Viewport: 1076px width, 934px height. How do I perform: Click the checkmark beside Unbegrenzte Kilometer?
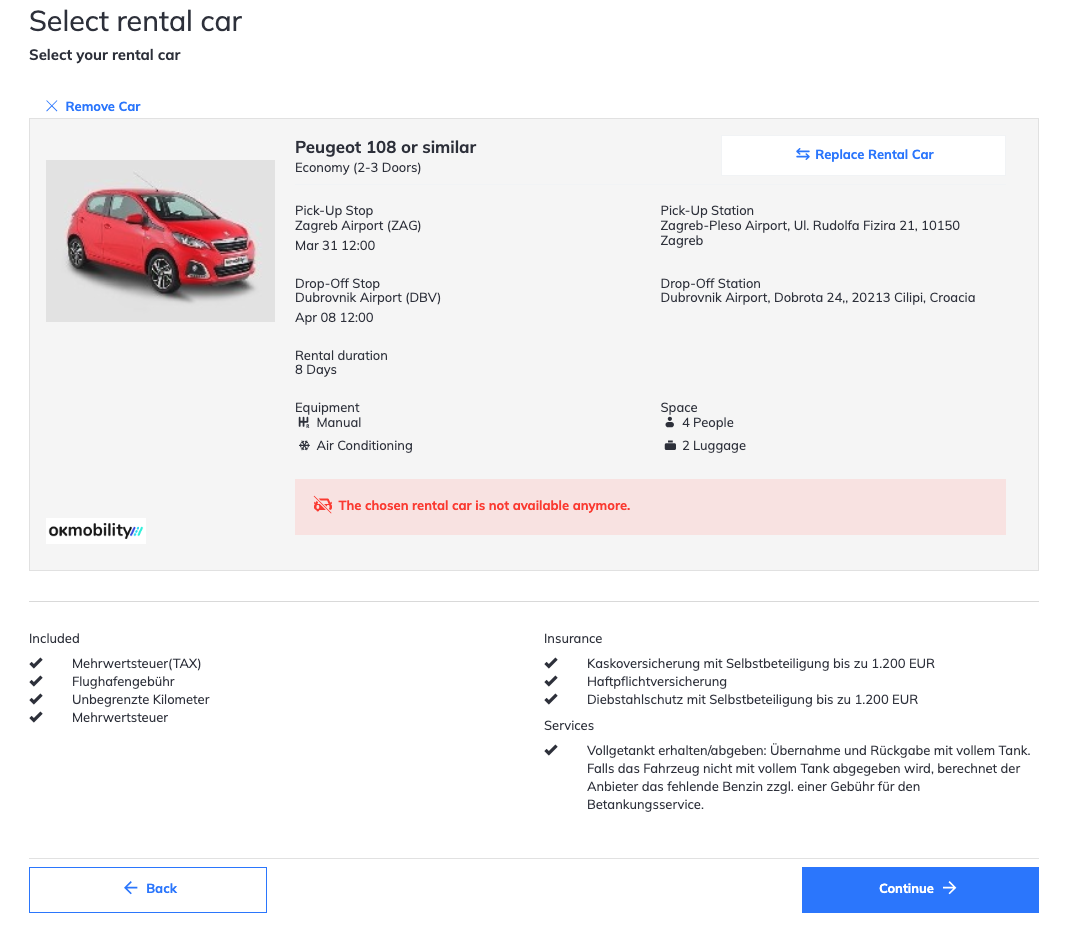pos(36,699)
